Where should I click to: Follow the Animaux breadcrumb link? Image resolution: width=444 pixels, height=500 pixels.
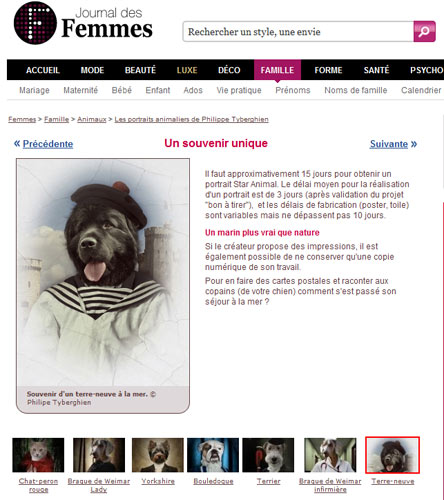(x=92, y=119)
